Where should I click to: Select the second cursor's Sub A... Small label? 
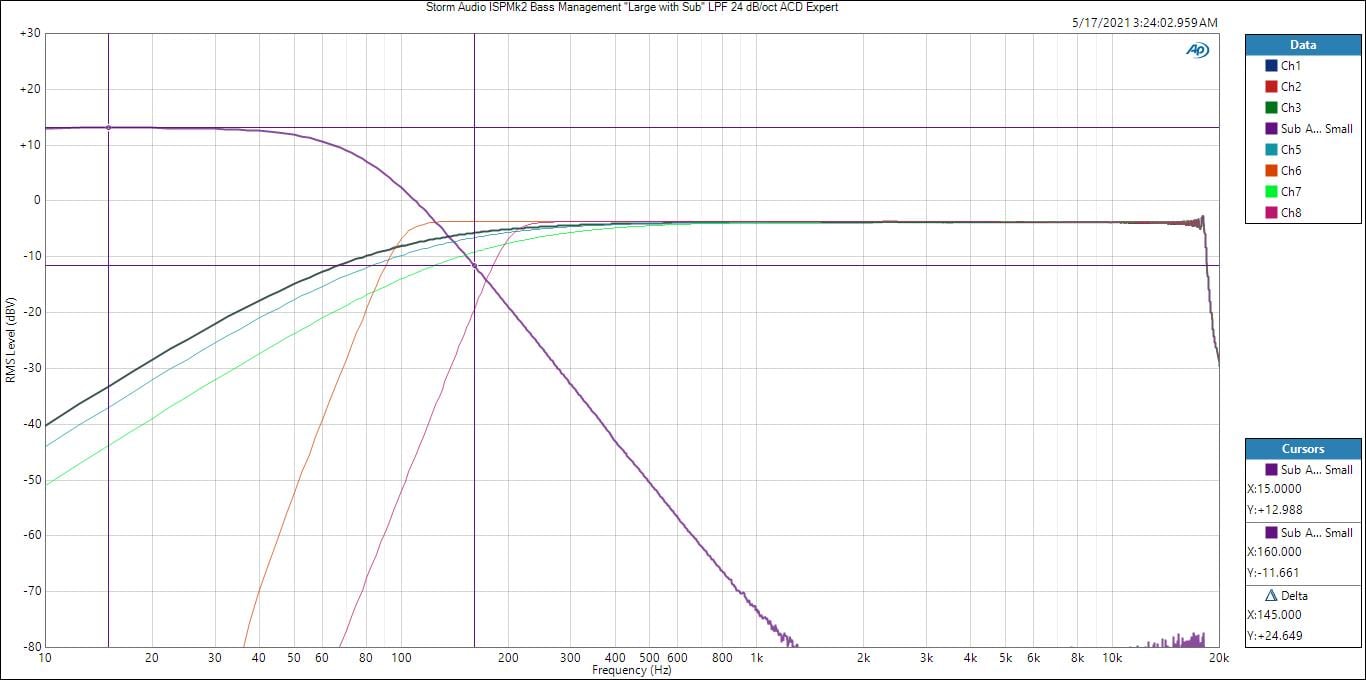pos(1316,533)
